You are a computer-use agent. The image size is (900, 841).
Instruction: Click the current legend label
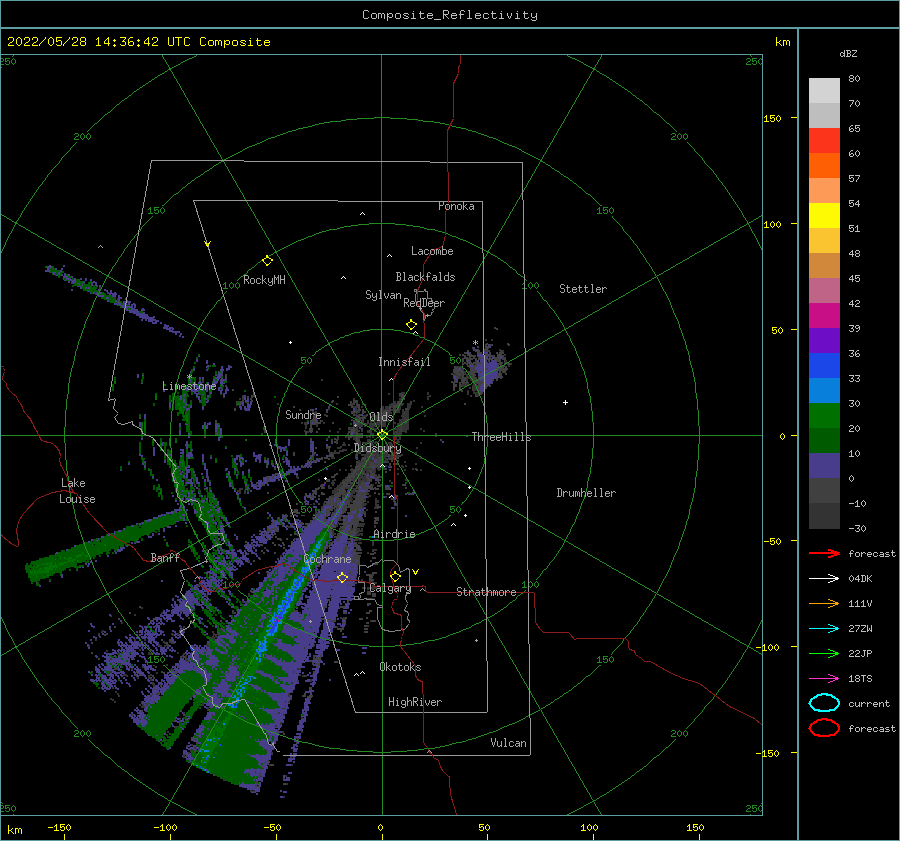tap(869, 703)
